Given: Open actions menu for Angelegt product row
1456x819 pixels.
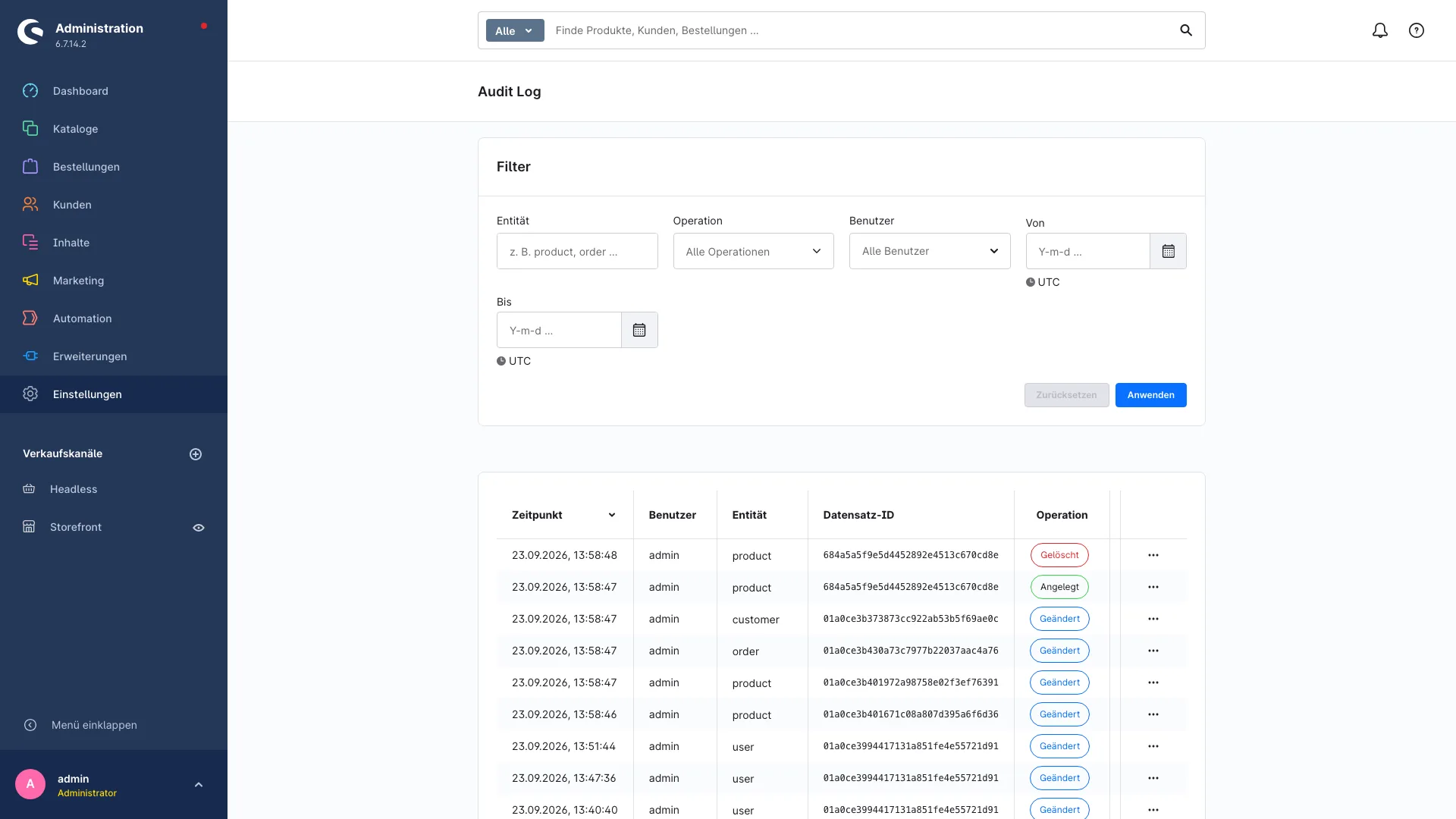Looking at the screenshot, I should coord(1153,587).
